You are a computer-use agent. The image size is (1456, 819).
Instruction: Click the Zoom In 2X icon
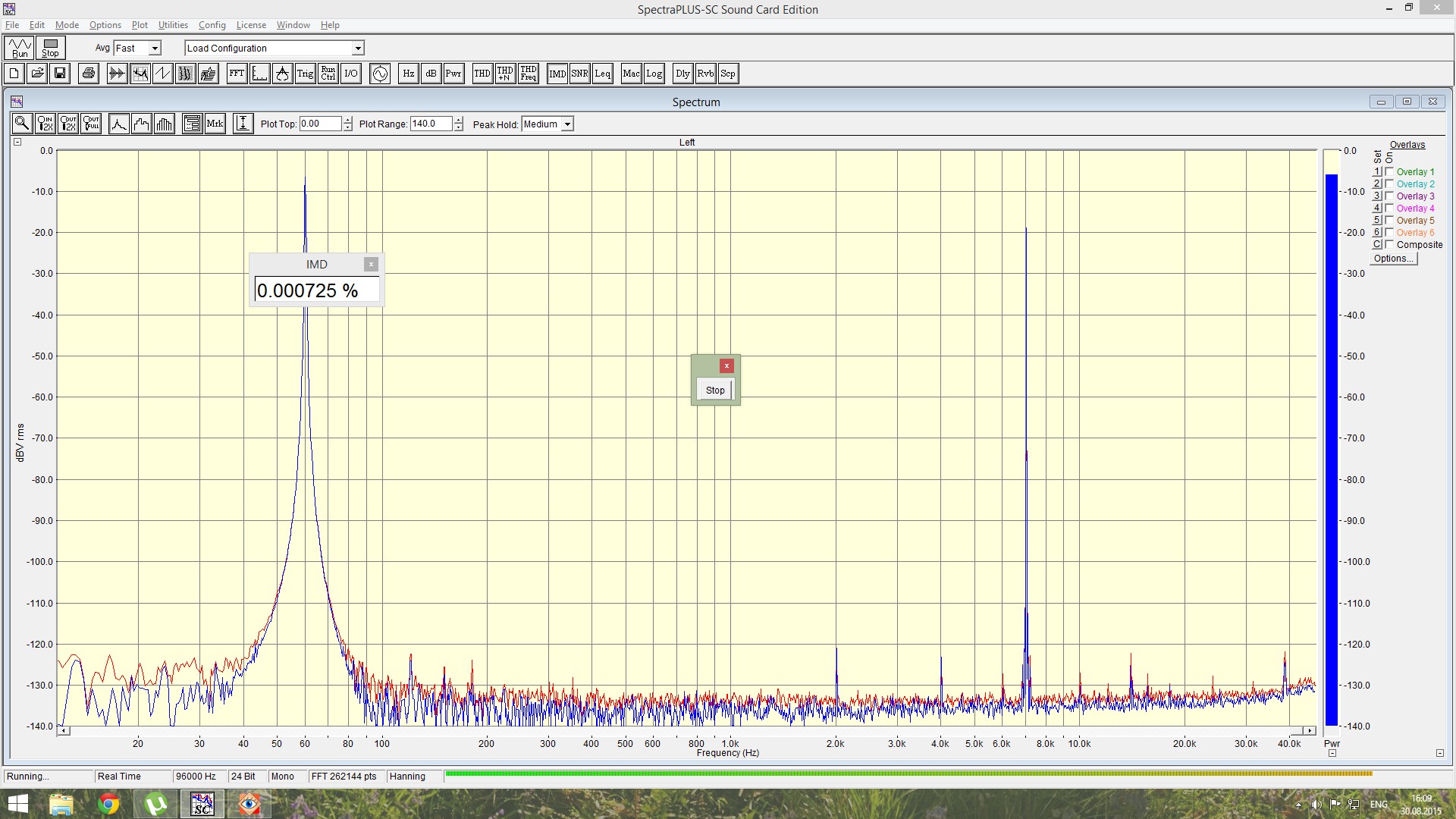45,124
